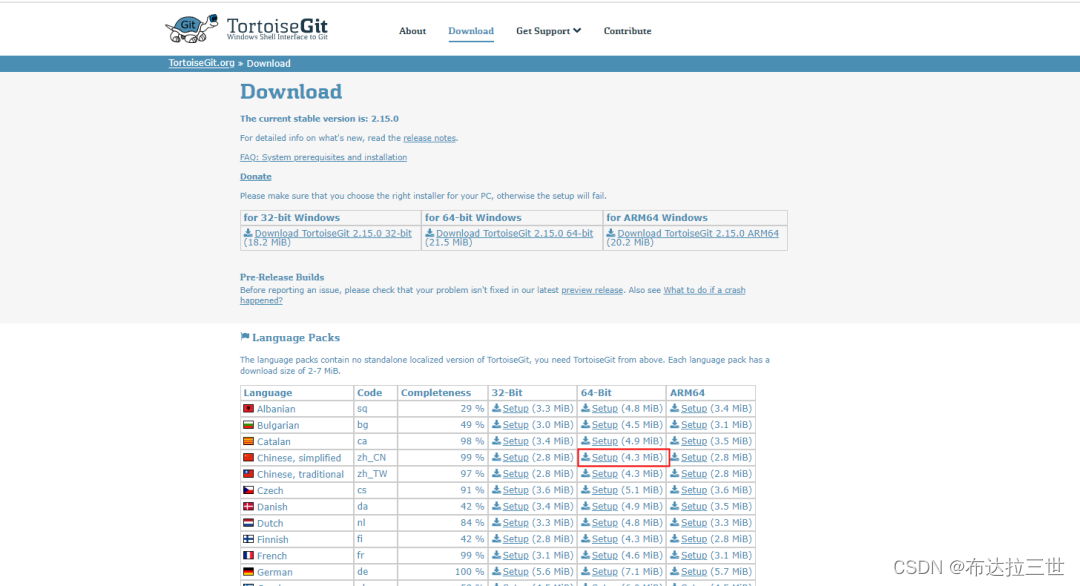
Task: Download Chinese traditional 64-Bit Setup link
Action: click(605, 474)
